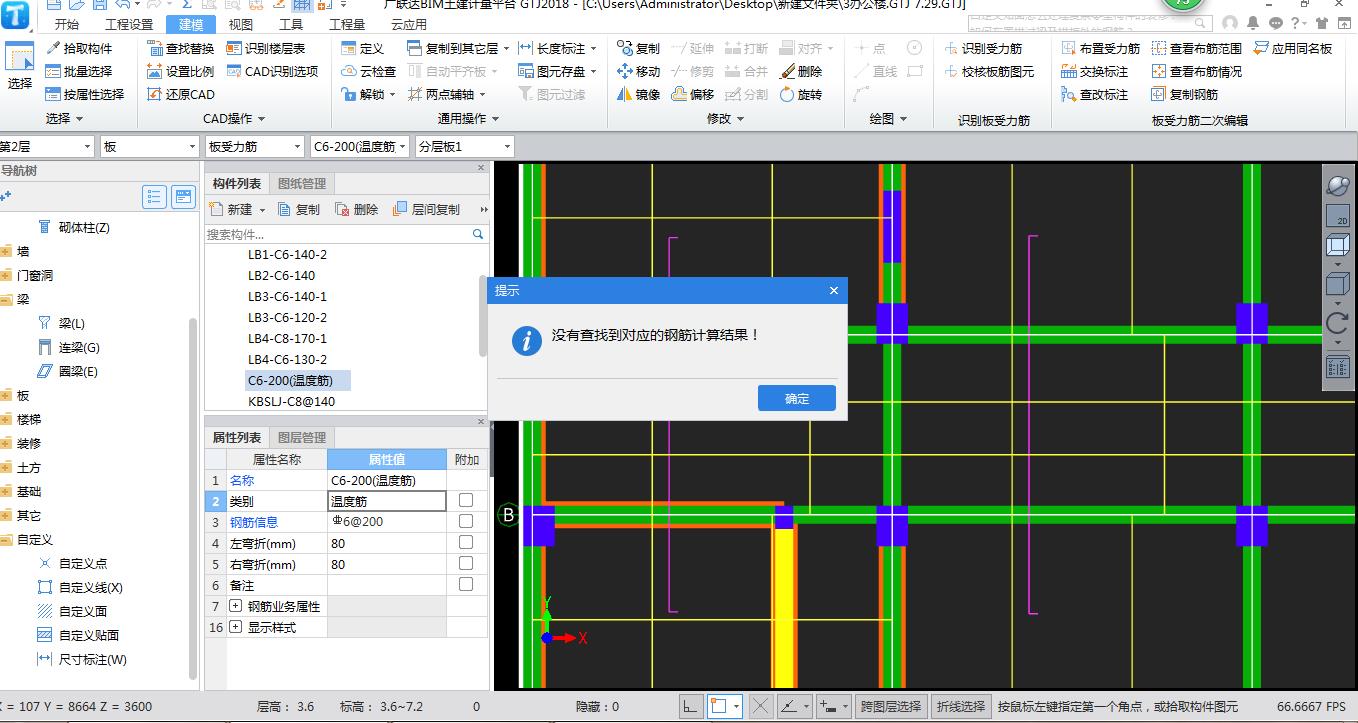The width and height of the screenshot is (1358, 723).
Task: Click the 拾取构件 pick component tool
Action: [x=79, y=48]
